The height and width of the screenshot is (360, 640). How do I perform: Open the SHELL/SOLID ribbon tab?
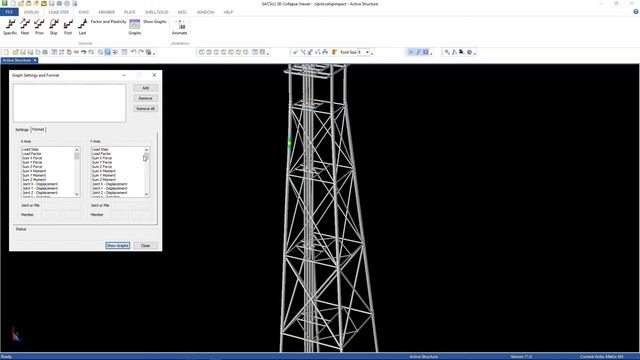(x=156, y=12)
